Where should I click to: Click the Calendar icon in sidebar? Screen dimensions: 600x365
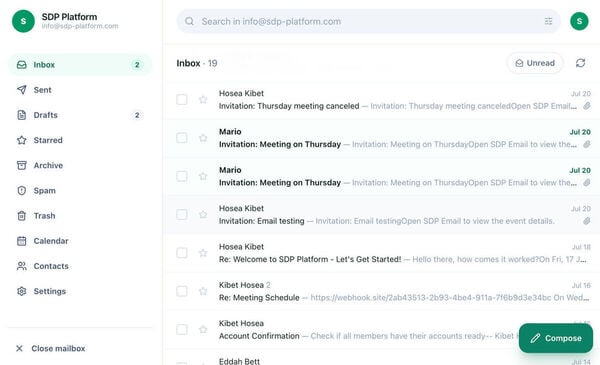click(x=22, y=241)
